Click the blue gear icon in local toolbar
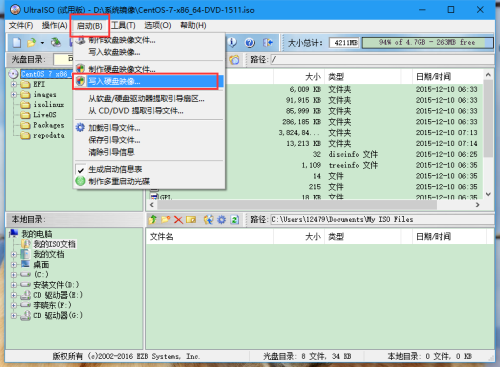500x367 pixels. (x=222, y=220)
